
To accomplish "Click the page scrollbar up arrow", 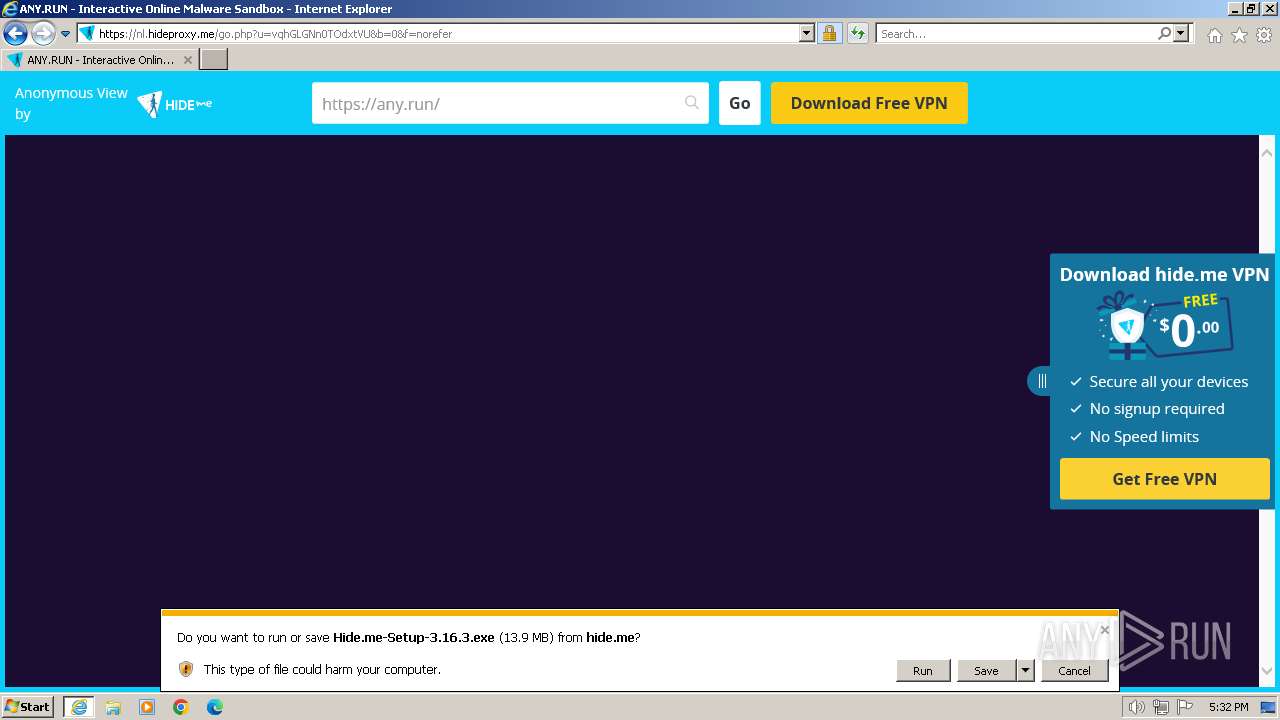I will [1267, 153].
